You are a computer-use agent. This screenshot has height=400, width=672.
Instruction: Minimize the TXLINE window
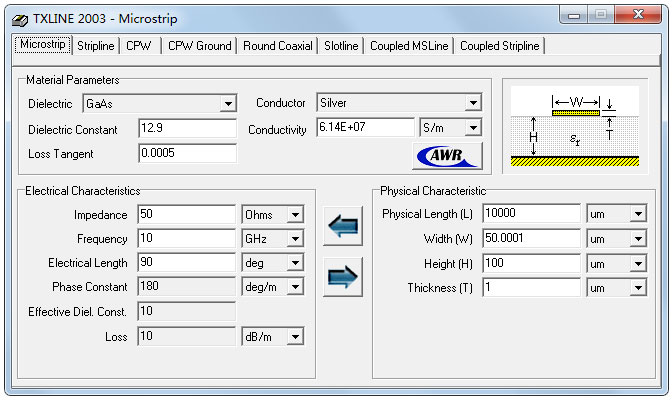[574, 15]
